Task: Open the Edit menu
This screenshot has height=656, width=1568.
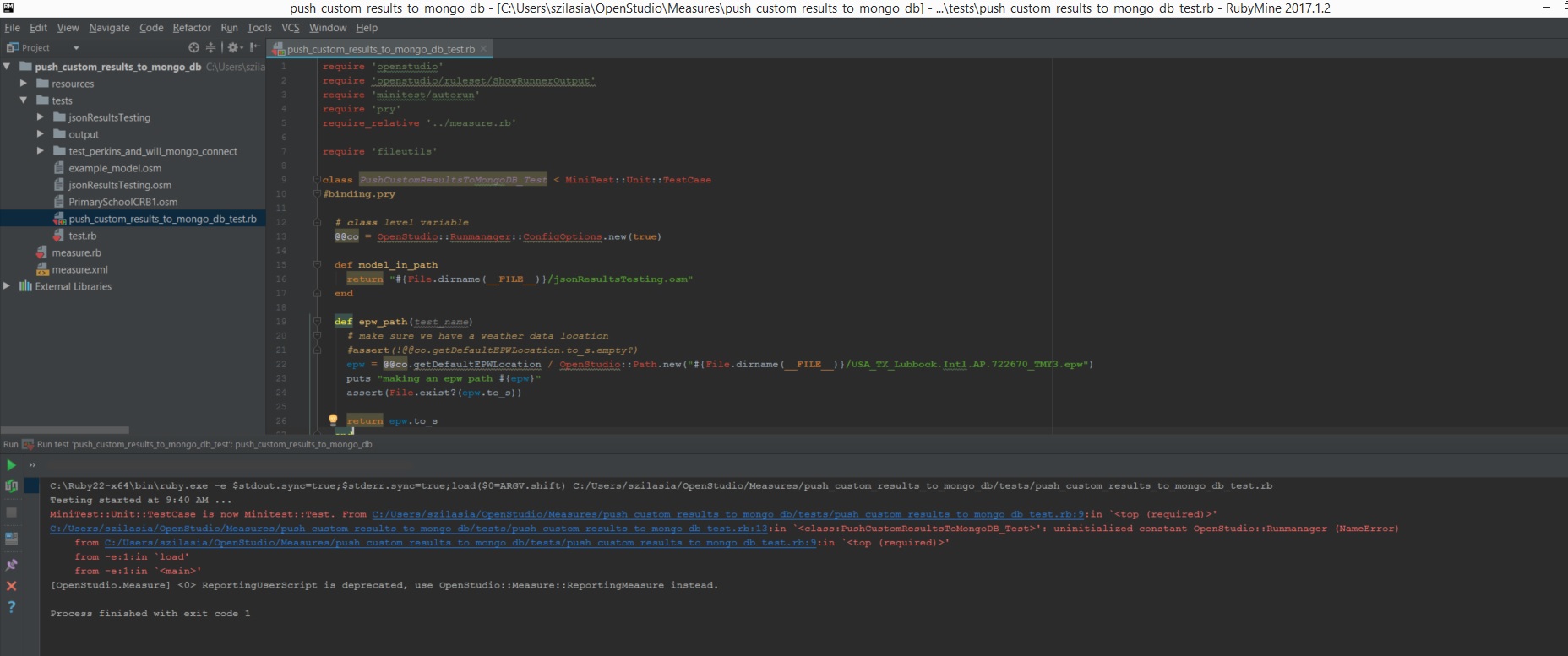Action: pos(38,28)
